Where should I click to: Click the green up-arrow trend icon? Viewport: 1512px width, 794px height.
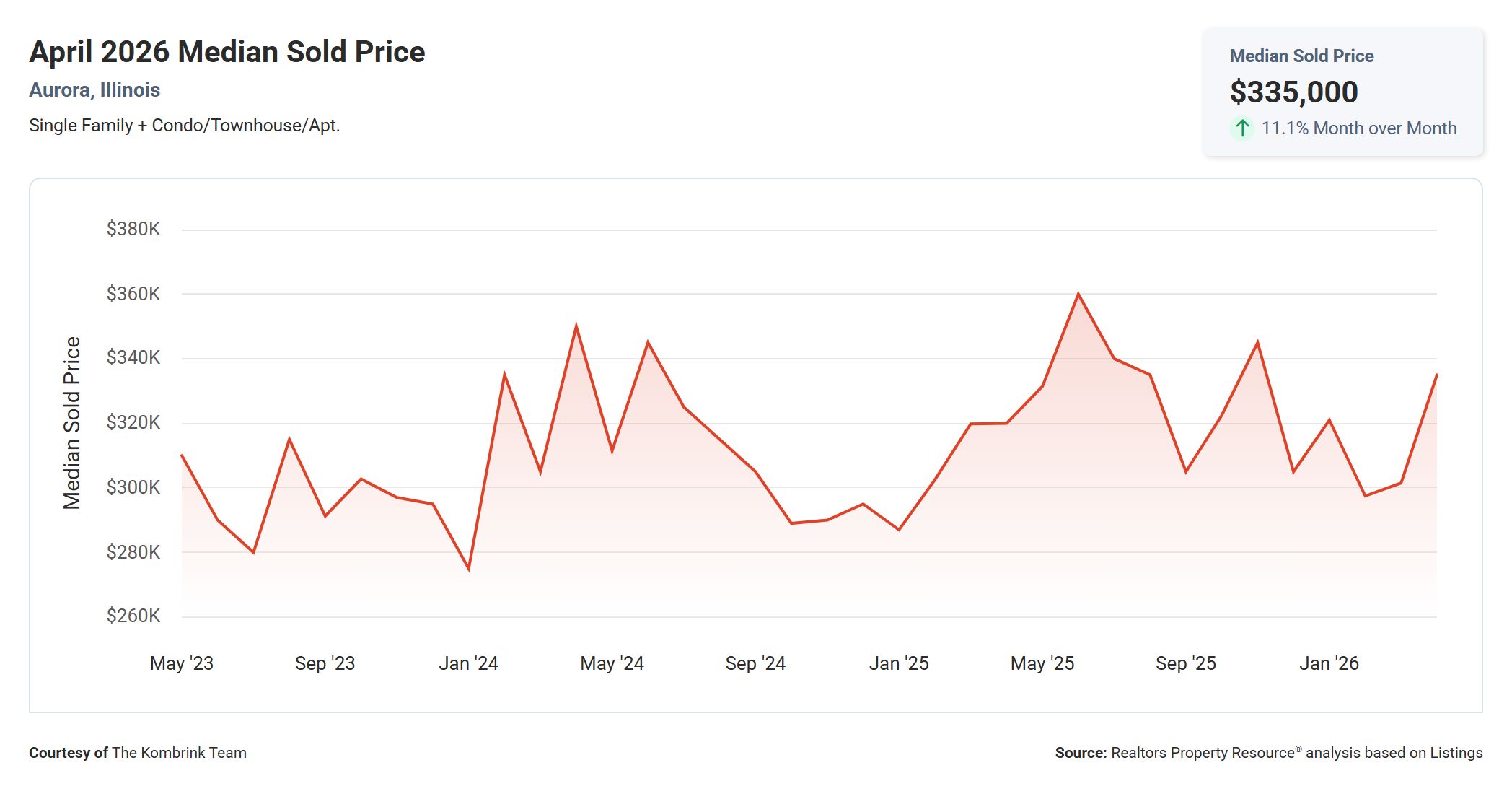click(x=1241, y=128)
